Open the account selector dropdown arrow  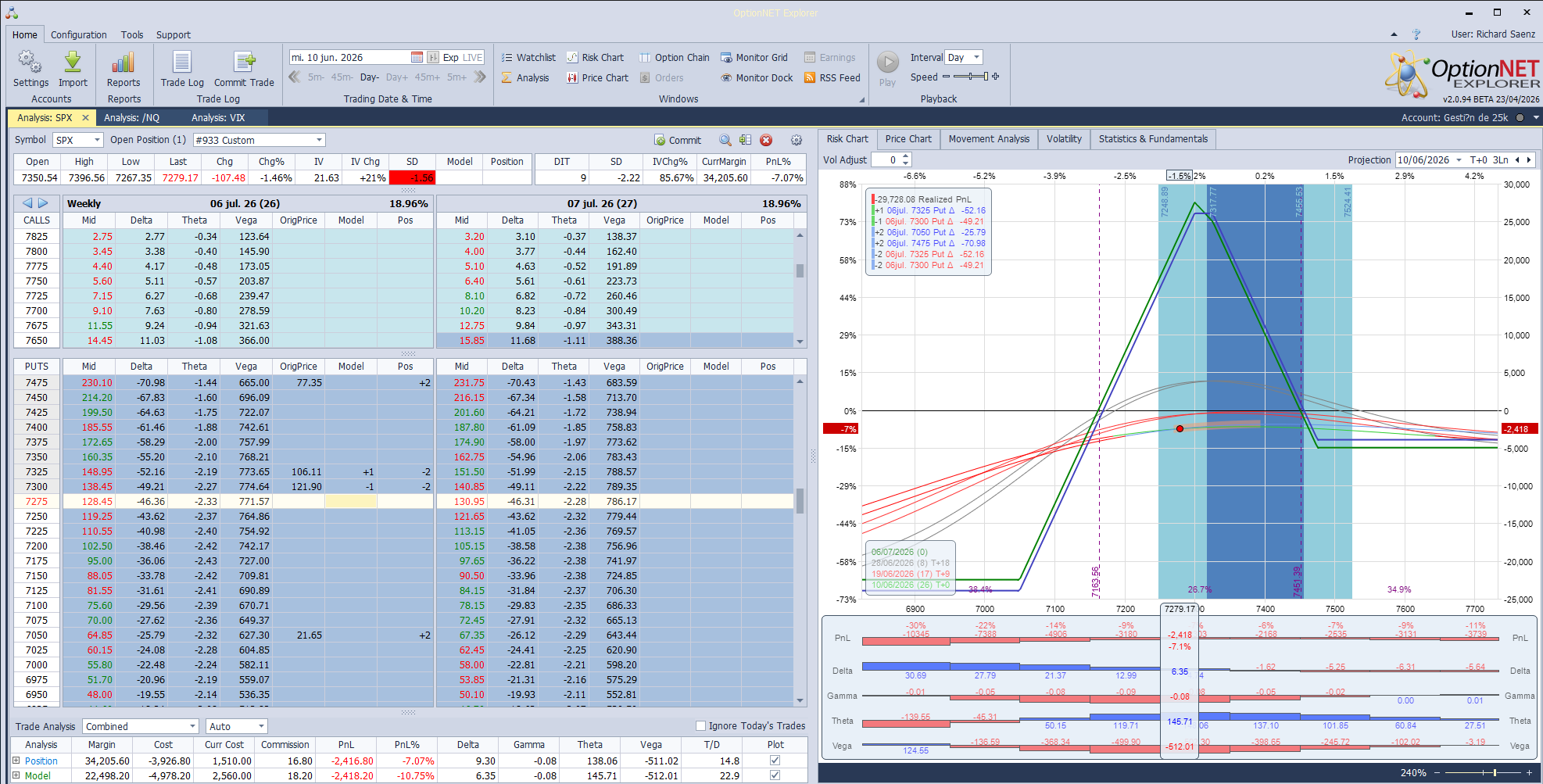(x=1536, y=118)
